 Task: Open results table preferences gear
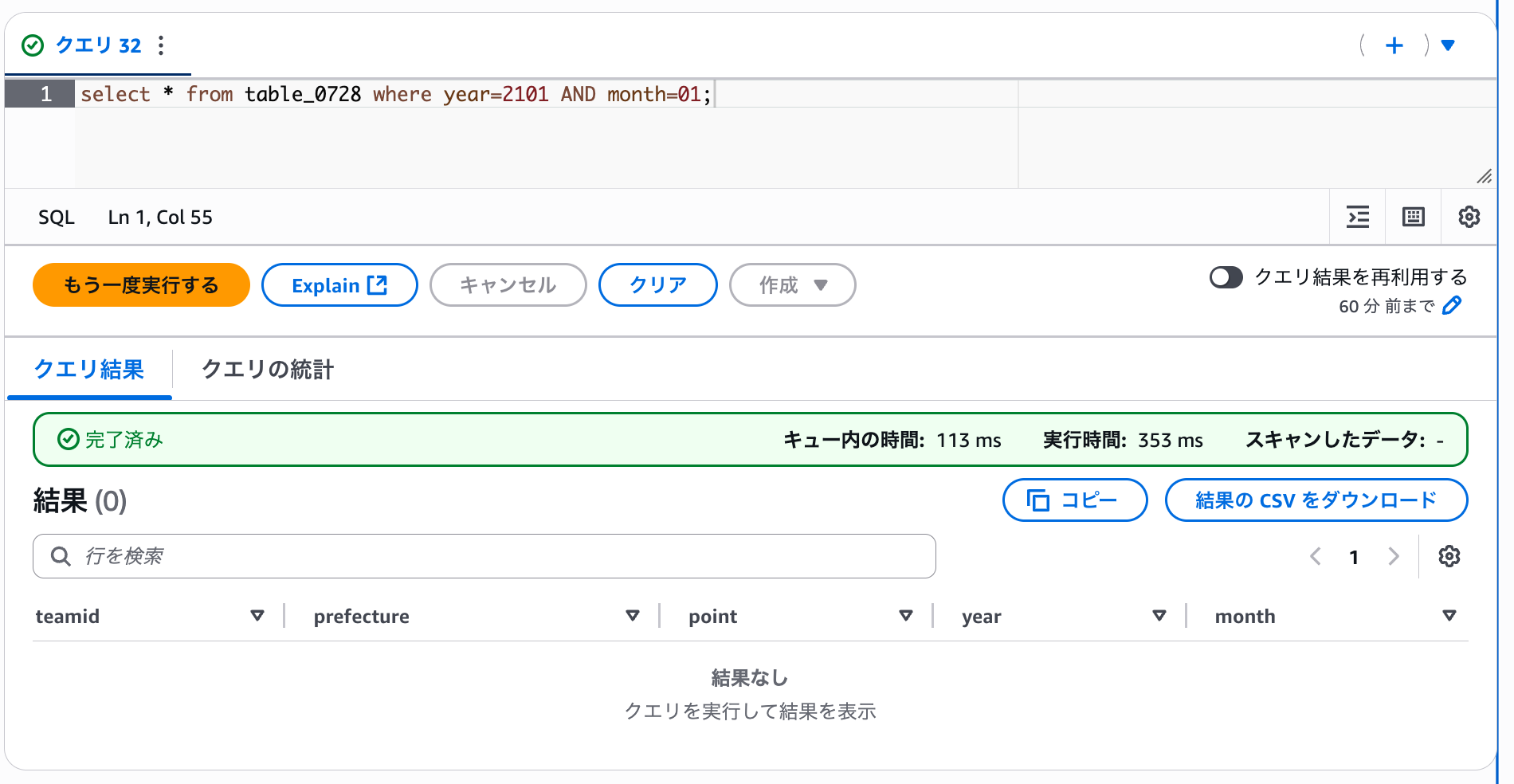pos(1449,556)
